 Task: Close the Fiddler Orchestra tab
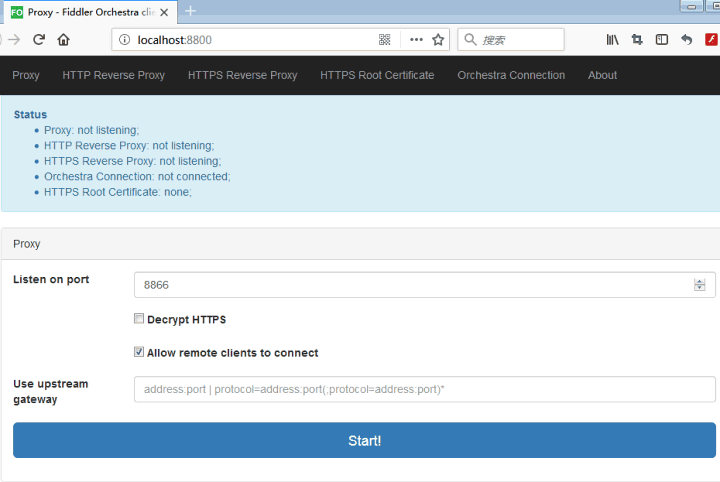164,12
